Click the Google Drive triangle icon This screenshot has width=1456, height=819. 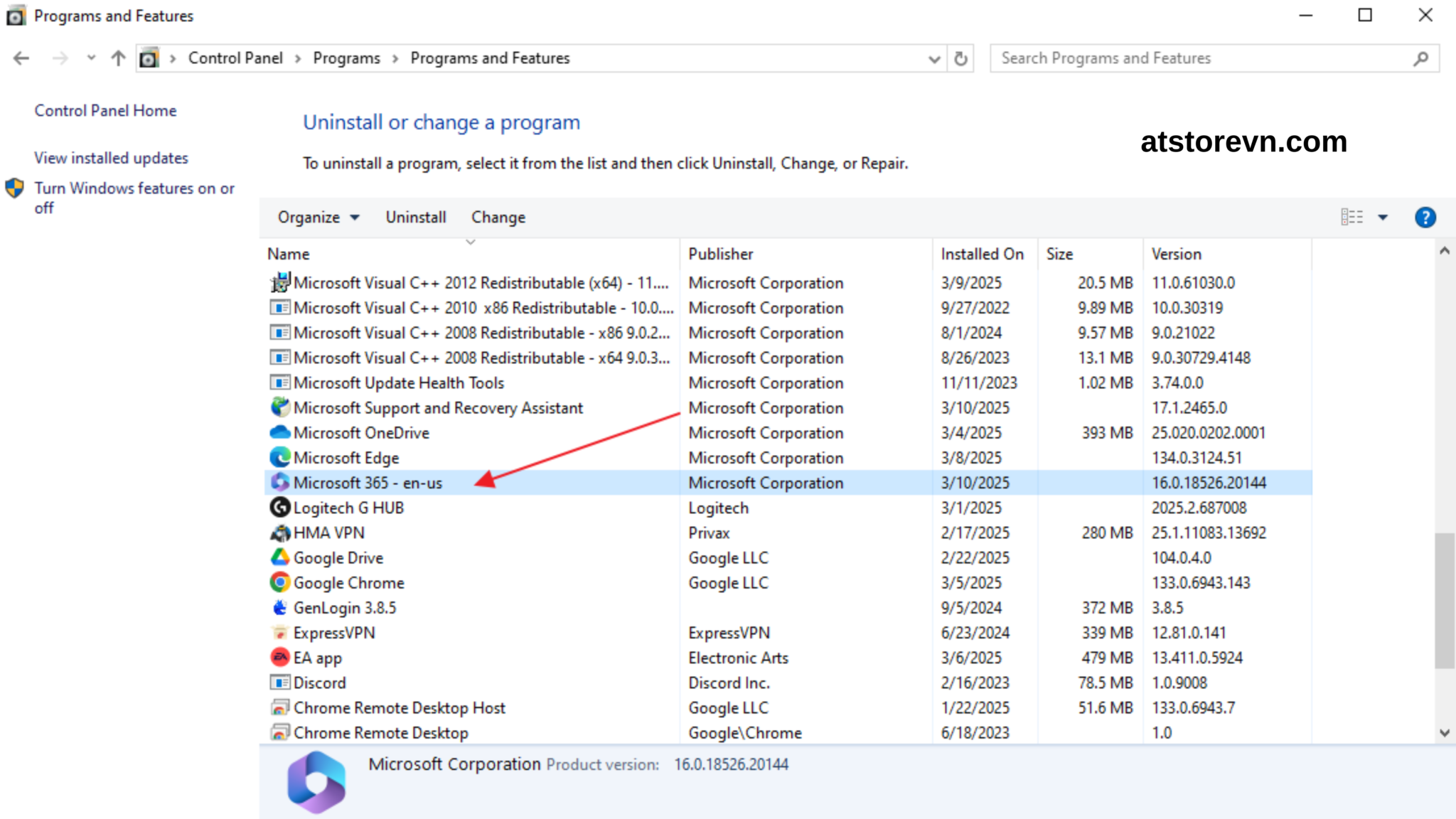point(280,557)
